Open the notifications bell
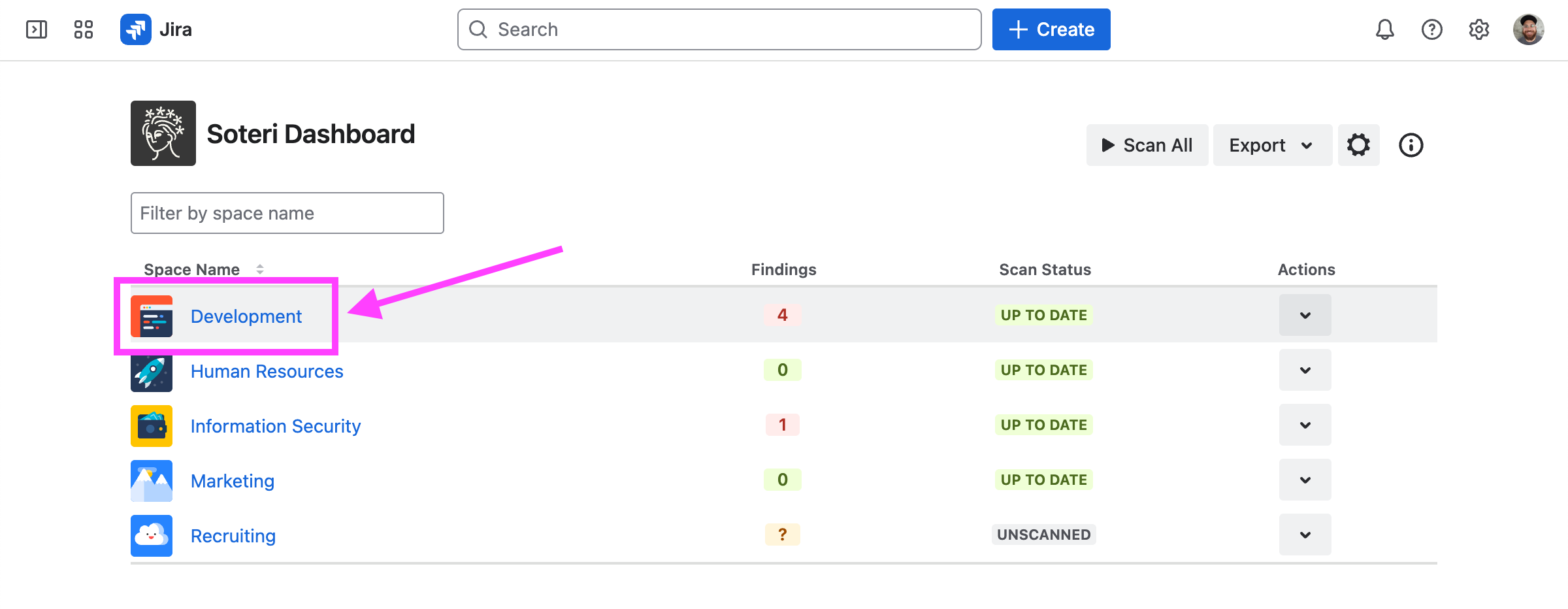Image resolution: width=1568 pixels, height=609 pixels. pos(1384,29)
